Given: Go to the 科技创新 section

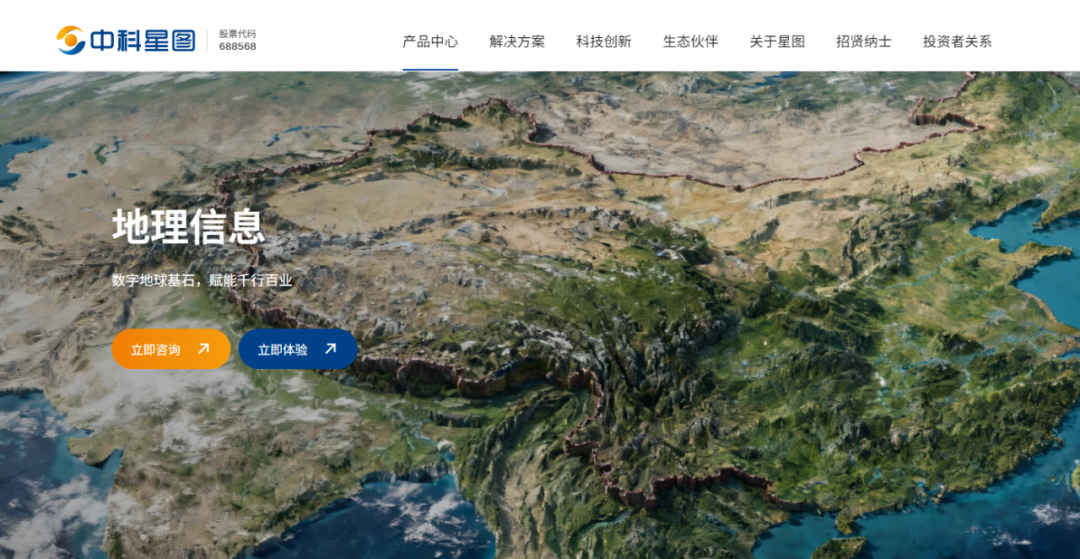Looking at the screenshot, I should pos(603,41).
